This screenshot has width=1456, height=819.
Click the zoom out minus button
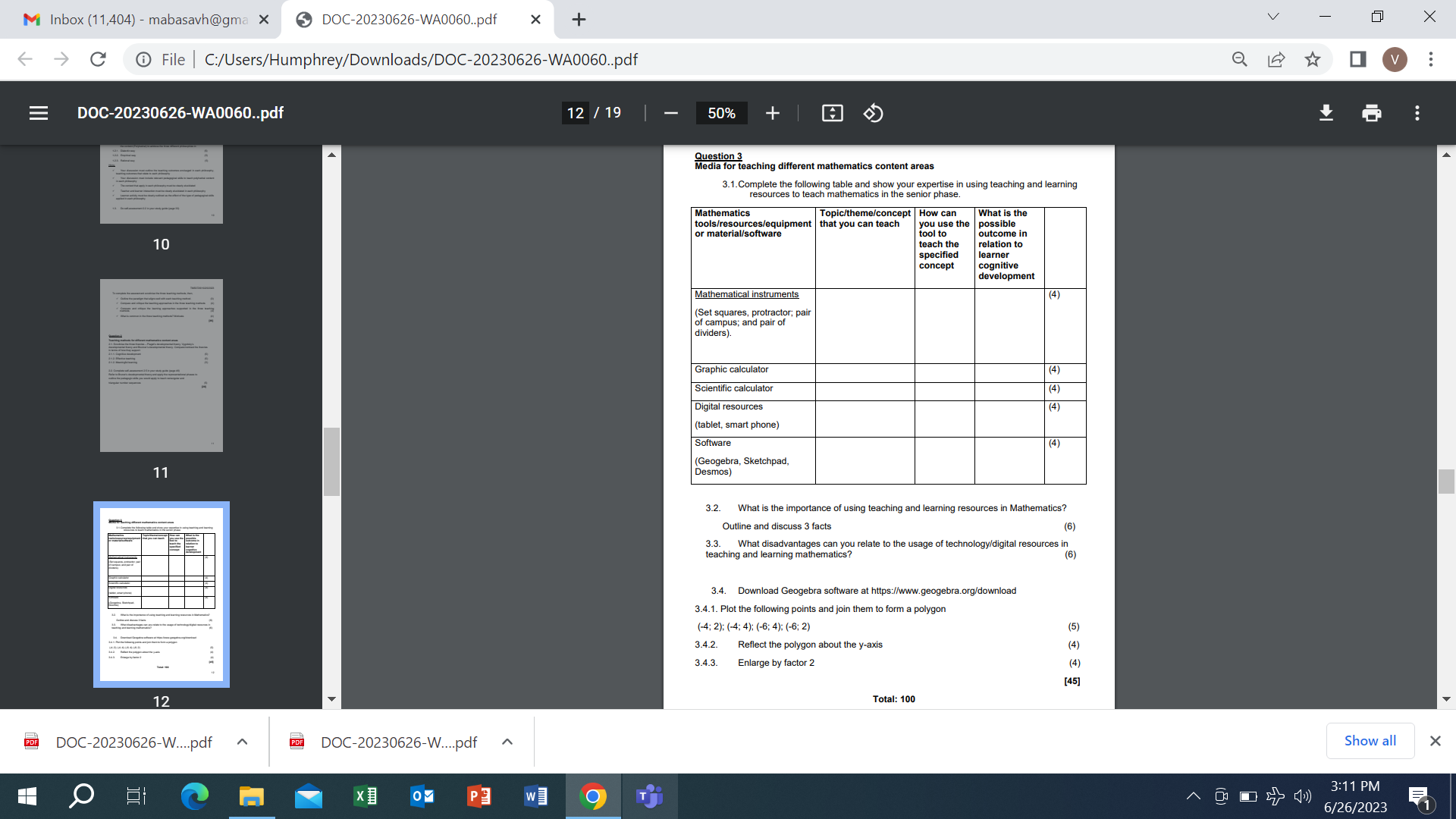[670, 113]
